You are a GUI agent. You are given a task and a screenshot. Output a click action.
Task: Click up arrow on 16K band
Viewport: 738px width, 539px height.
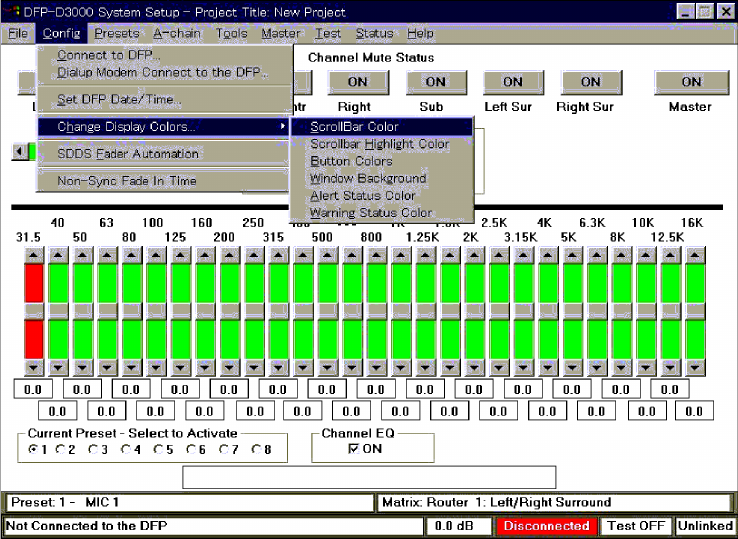pos(695,255)
